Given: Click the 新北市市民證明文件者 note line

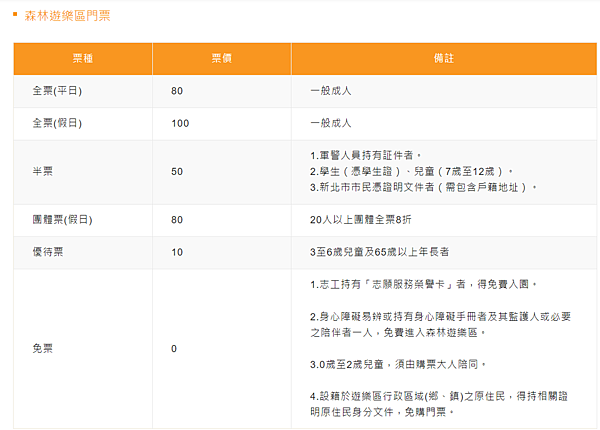Looking at the screenshot, I should point(424,187).
